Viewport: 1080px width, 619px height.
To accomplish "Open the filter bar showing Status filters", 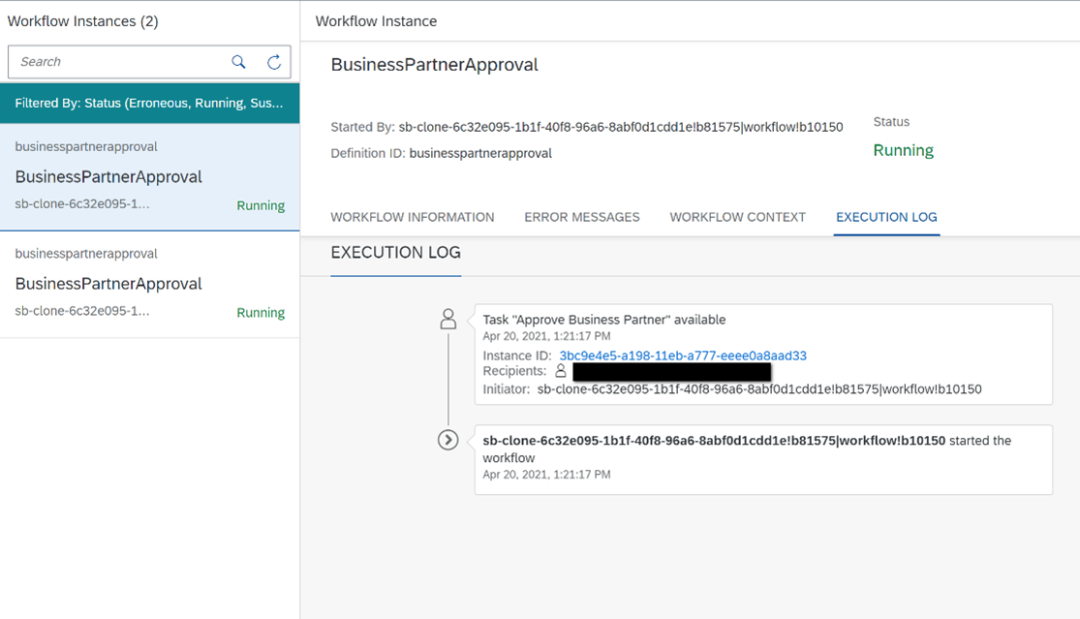I will point(149,103).
